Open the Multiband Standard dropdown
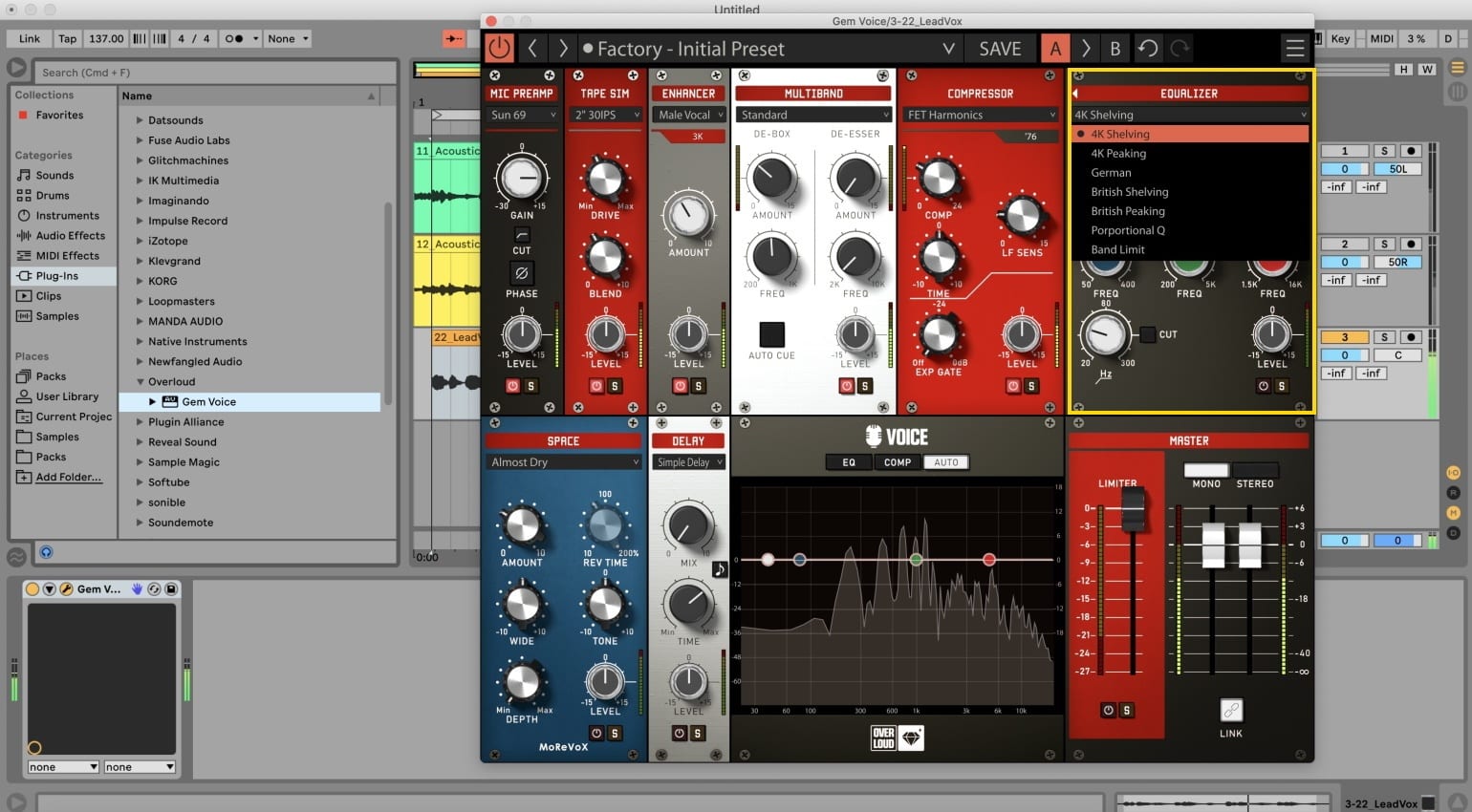 813,115
